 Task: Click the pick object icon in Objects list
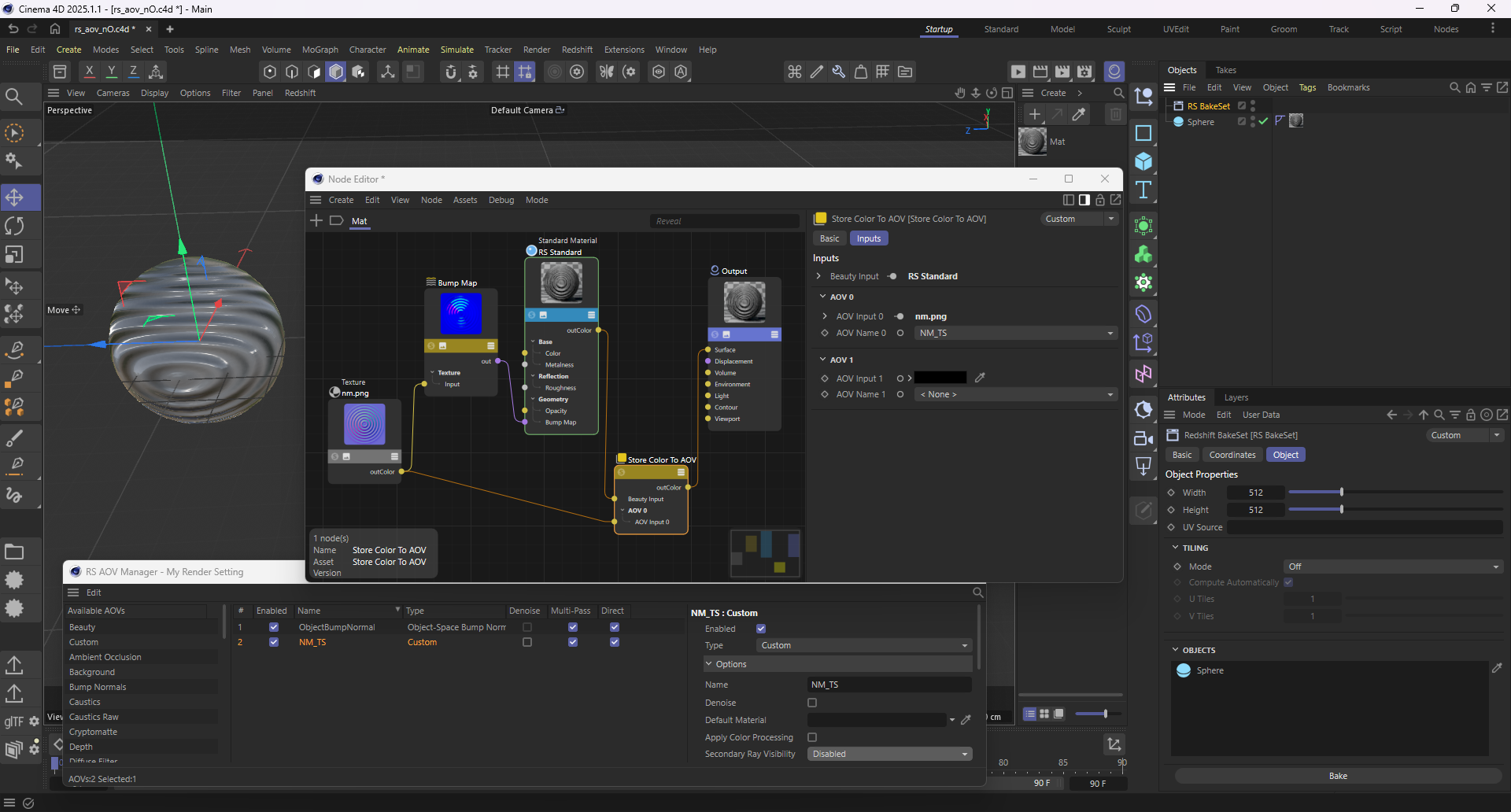point(1497,668)
